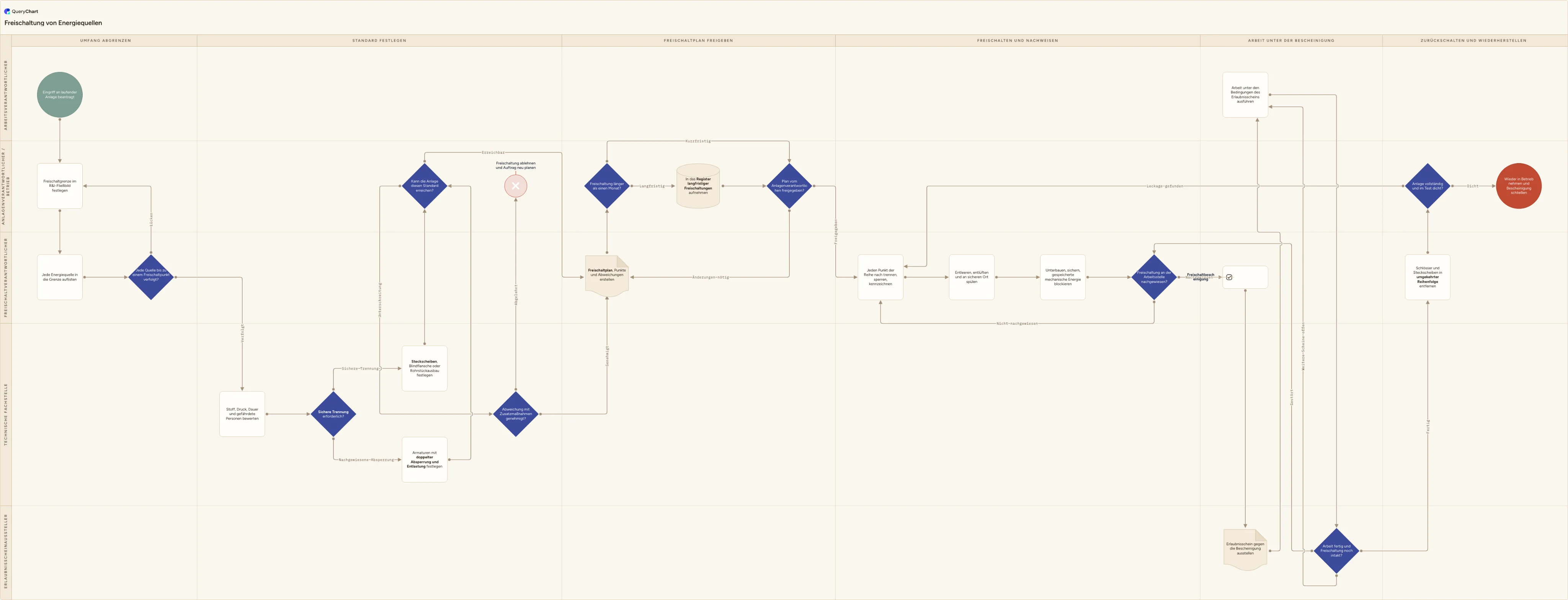
Task: Select the 'Register langfristiger Freischaltungen' database shape
Action: click(x=697, y=186)
